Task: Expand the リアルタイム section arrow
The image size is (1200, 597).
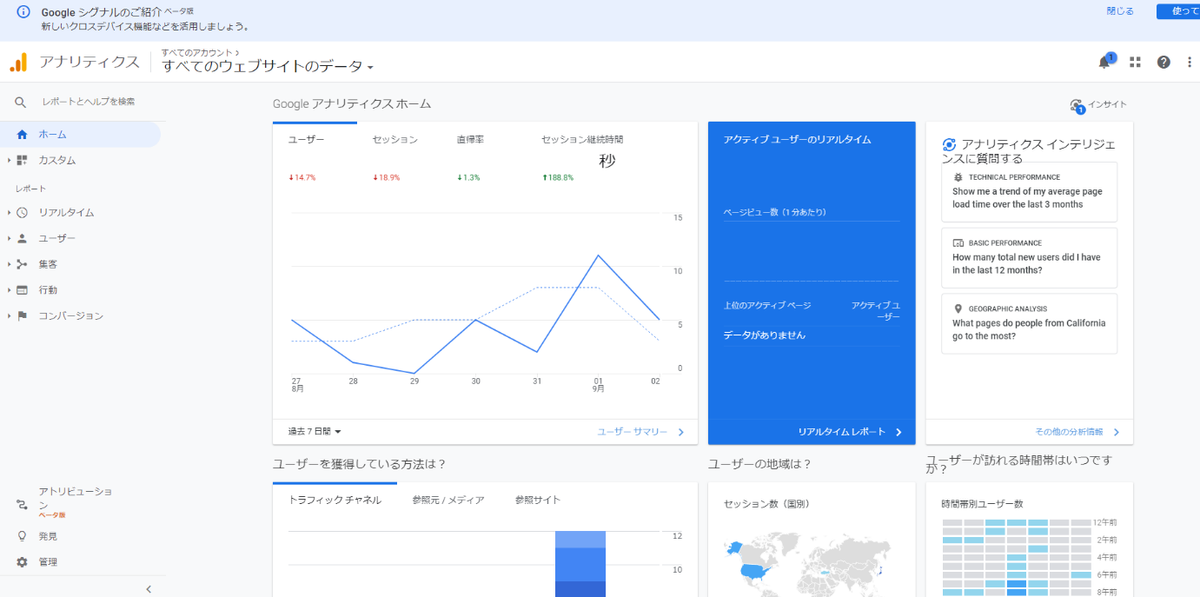Action: [x=8, y=212]
